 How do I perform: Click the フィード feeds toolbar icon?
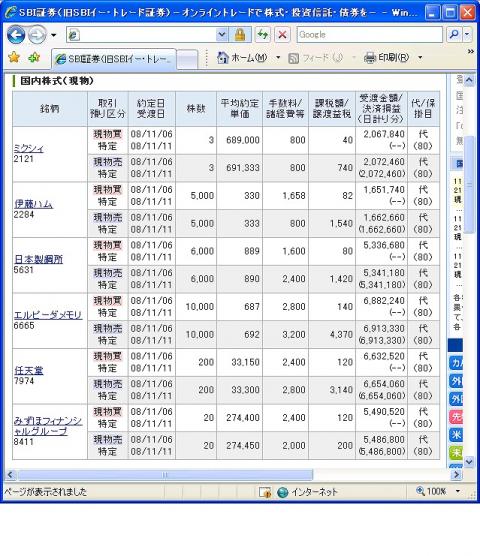click(293, 58)
